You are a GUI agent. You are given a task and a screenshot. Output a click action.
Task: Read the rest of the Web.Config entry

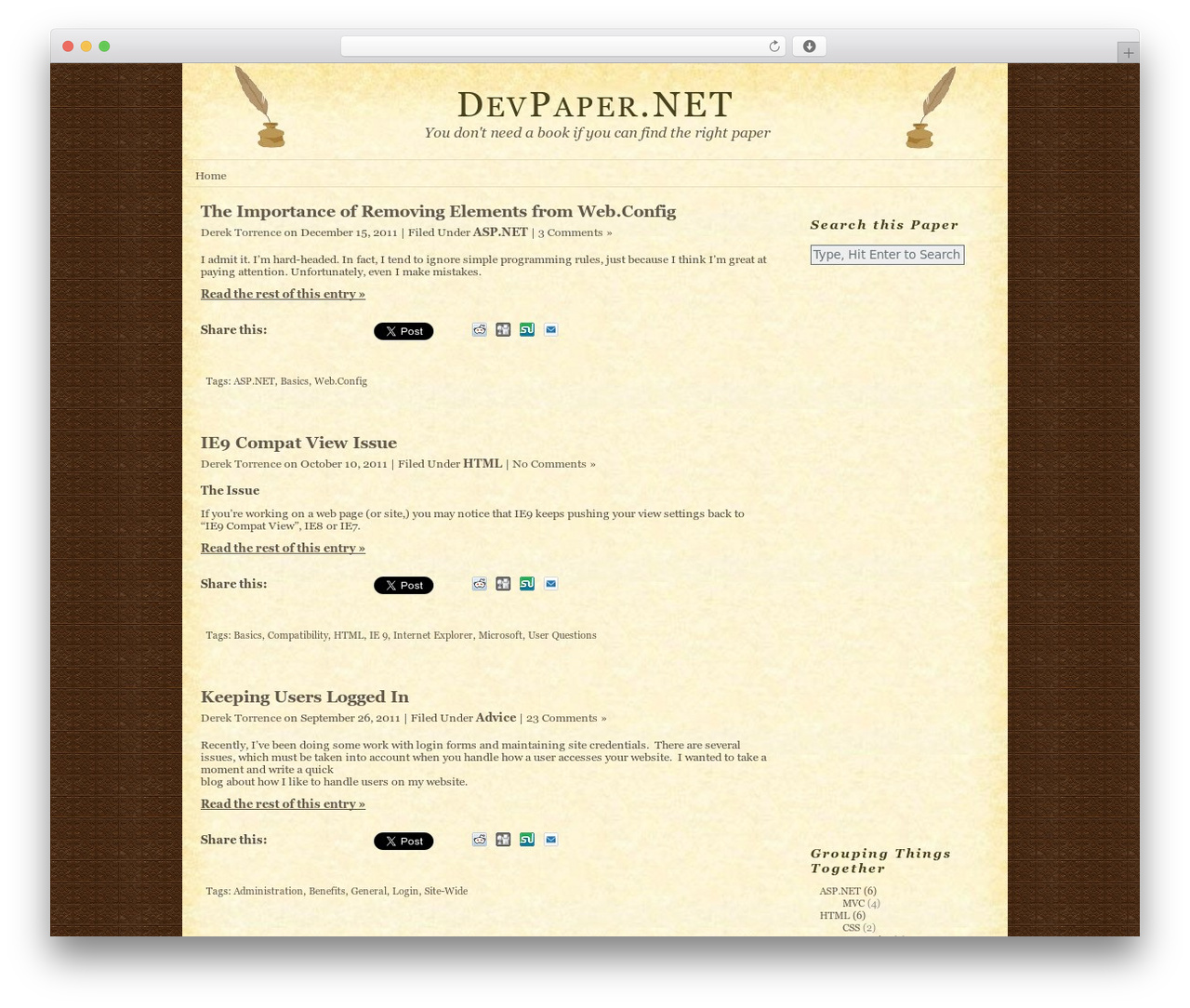point(283,294)
